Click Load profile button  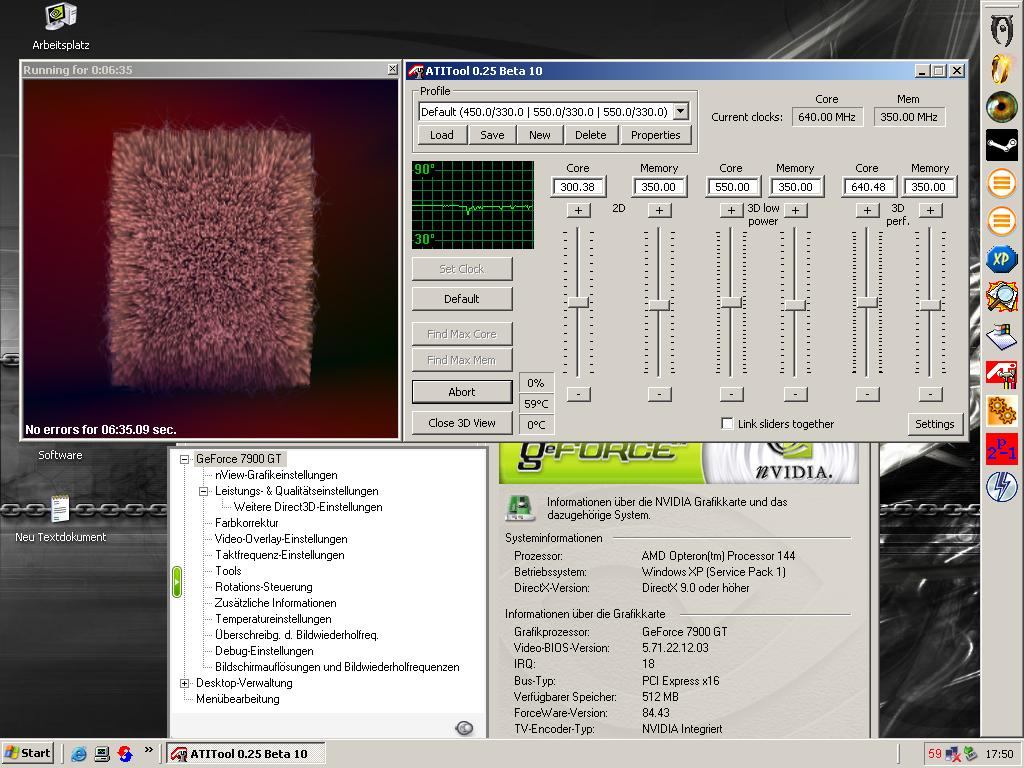[441, 135]
